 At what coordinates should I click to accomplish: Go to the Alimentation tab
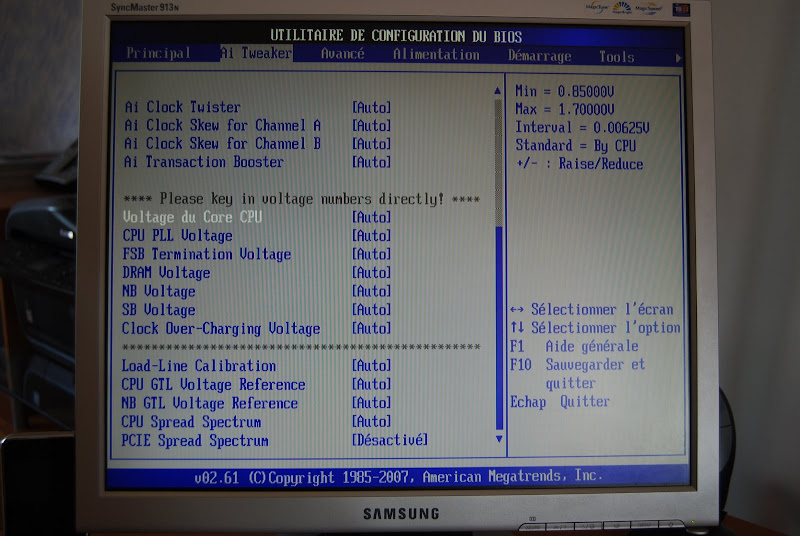436,55
